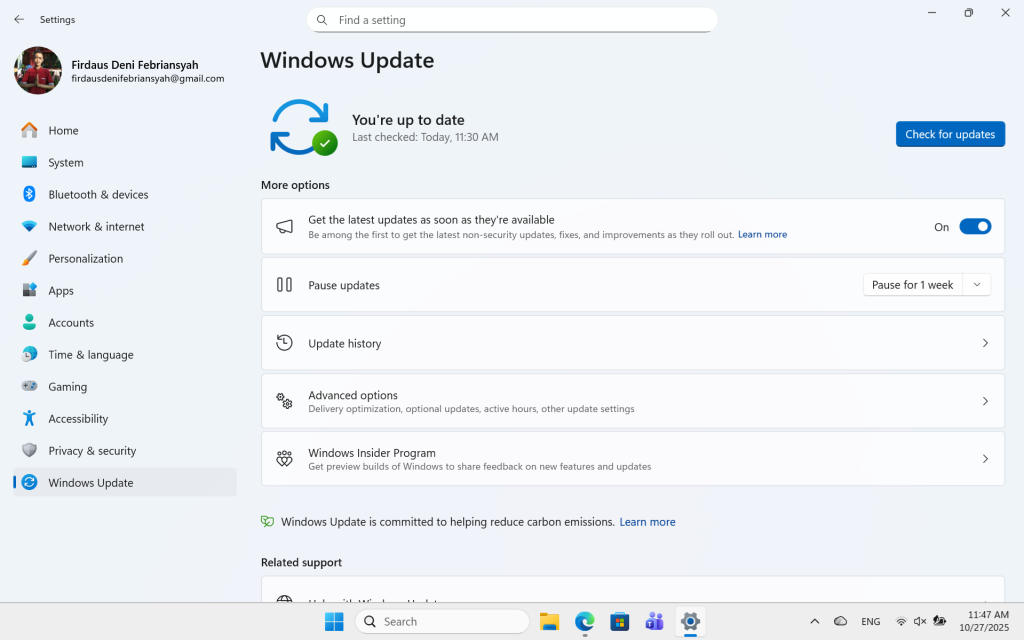Image resolution: width=1024 pixels, height=640 pixels.
Task: Open the Update history card
Action: (633, 343)
